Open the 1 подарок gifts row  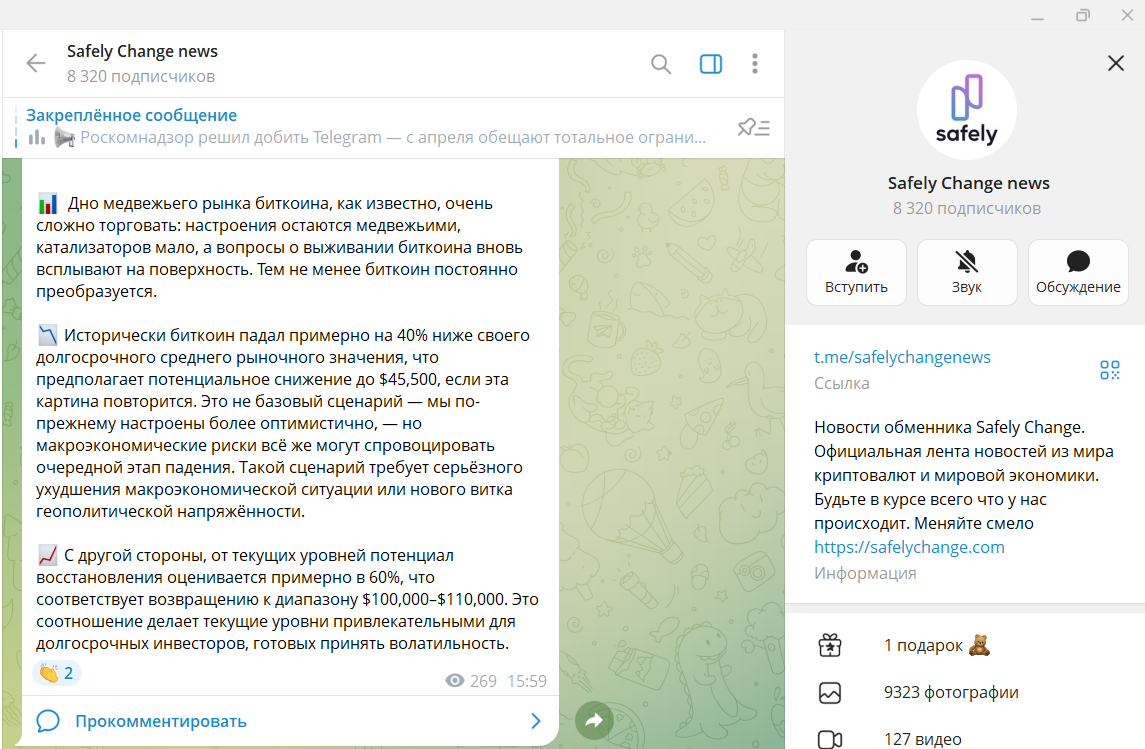tap(965, 645)
